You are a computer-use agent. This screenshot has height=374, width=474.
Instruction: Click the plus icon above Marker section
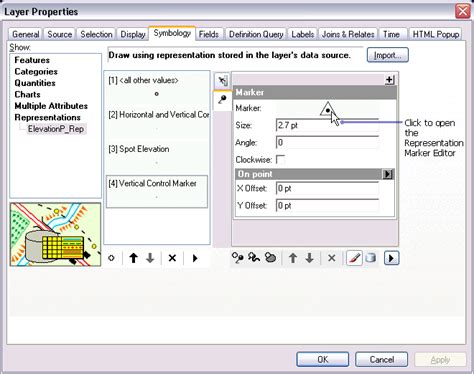(389, 80)
